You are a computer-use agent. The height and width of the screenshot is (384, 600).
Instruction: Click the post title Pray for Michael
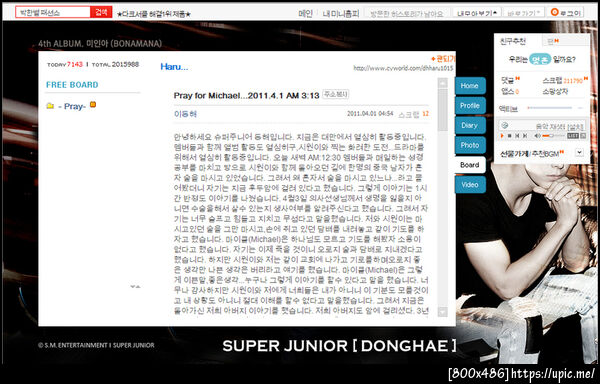pos(246,96)
